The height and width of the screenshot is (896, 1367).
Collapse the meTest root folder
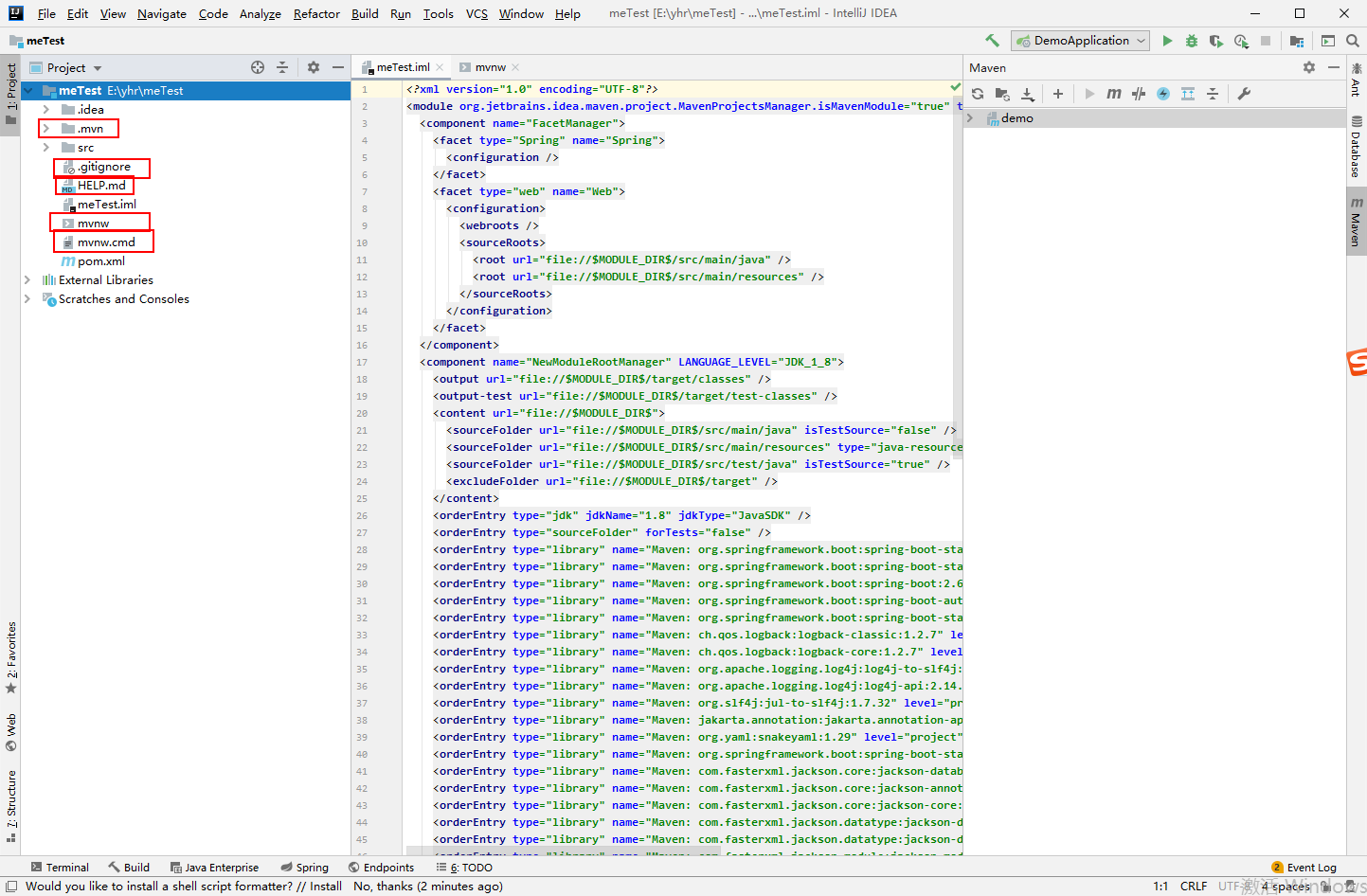(28, 91)
